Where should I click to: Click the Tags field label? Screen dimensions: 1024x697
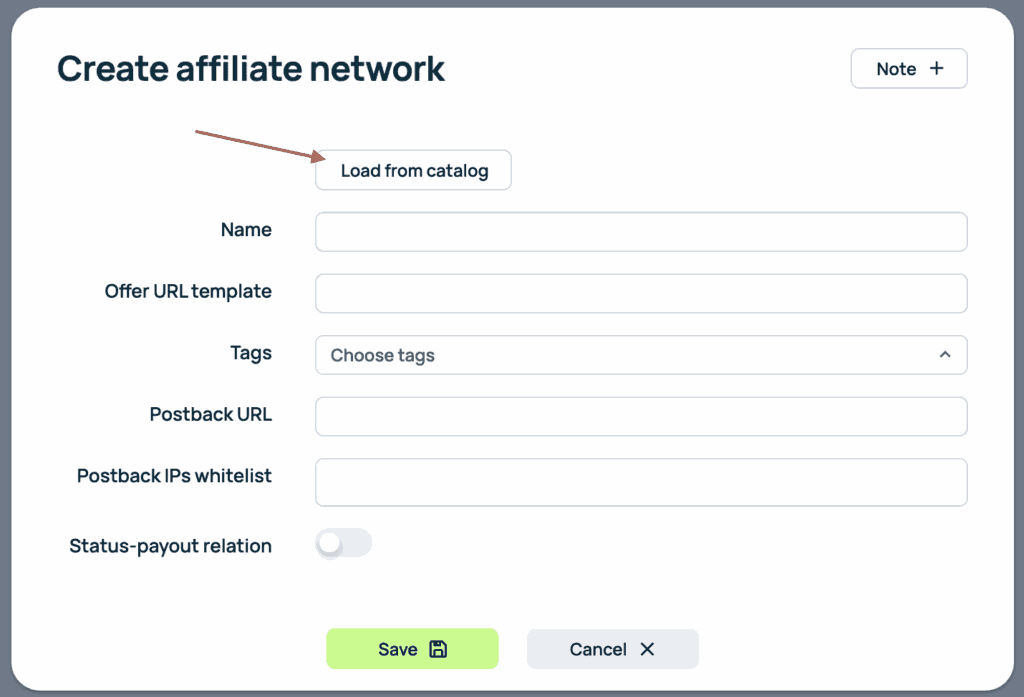pos(250,352)
